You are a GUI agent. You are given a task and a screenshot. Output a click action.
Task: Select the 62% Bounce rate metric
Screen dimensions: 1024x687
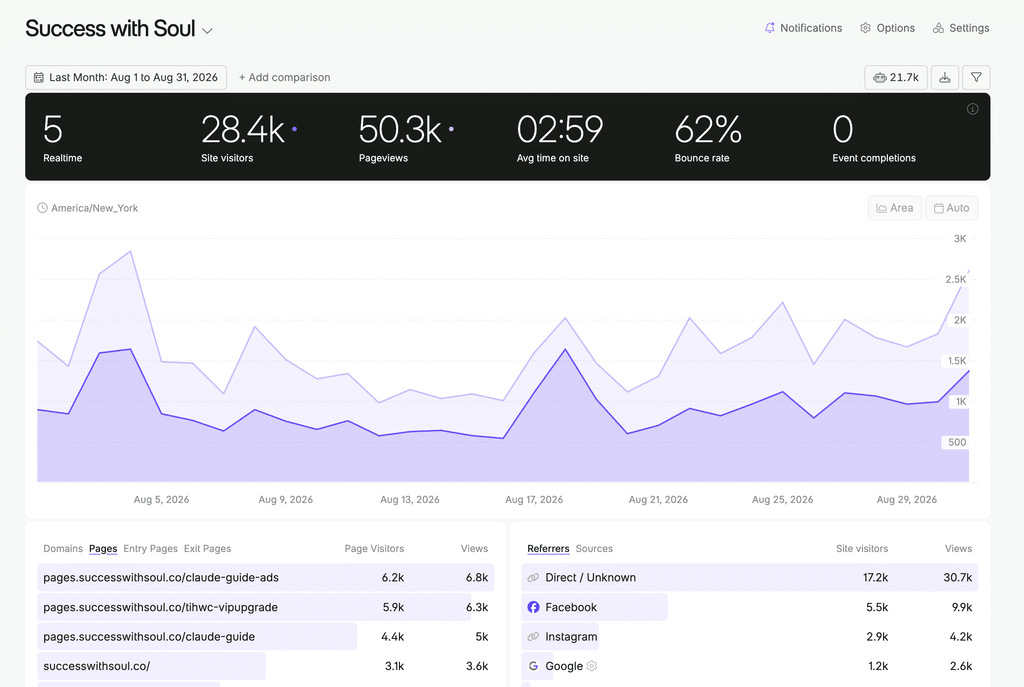[x=708, y=137]
